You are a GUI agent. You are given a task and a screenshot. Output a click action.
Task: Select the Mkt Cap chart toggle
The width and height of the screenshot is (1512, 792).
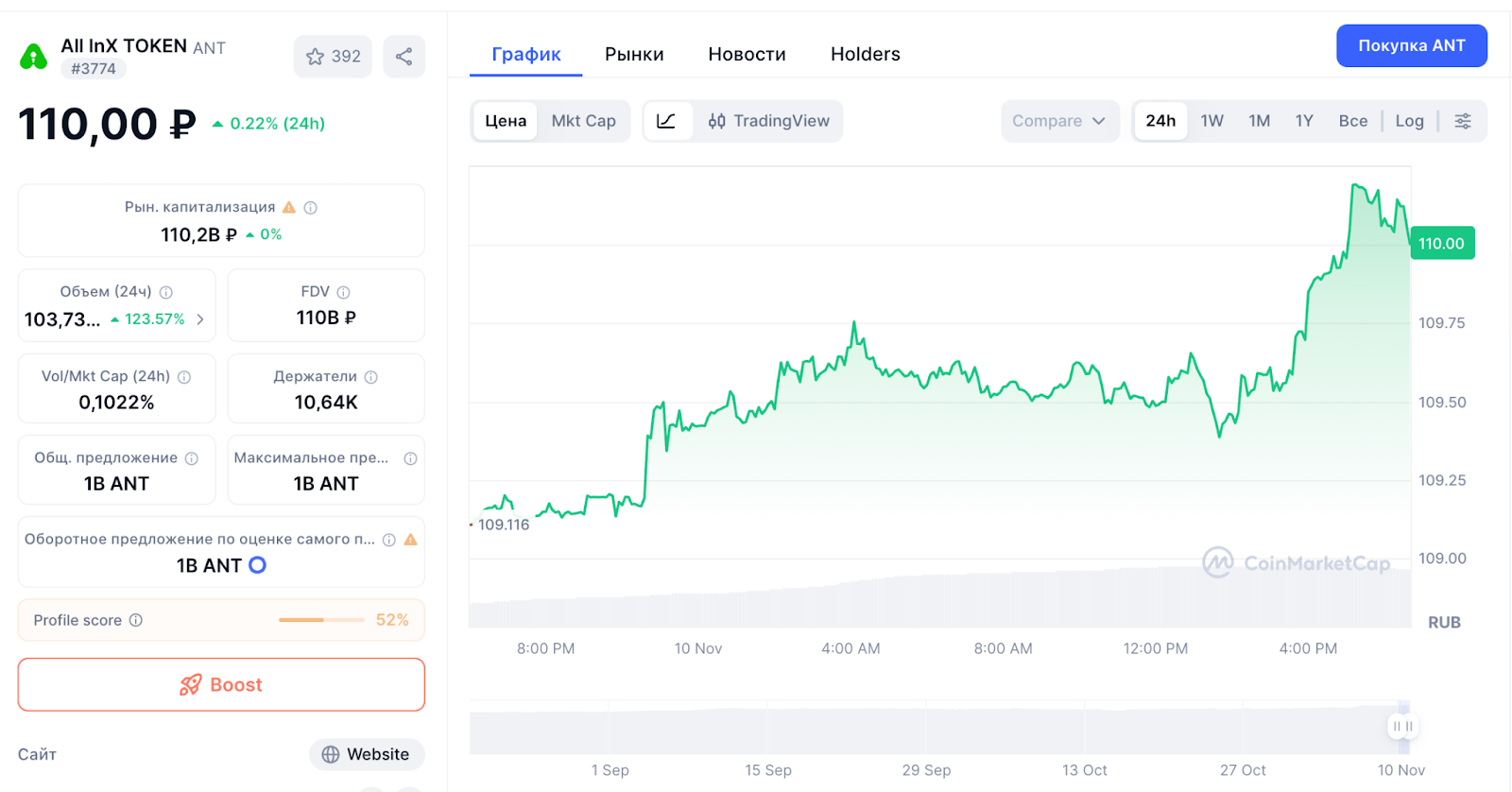point(583,121)
